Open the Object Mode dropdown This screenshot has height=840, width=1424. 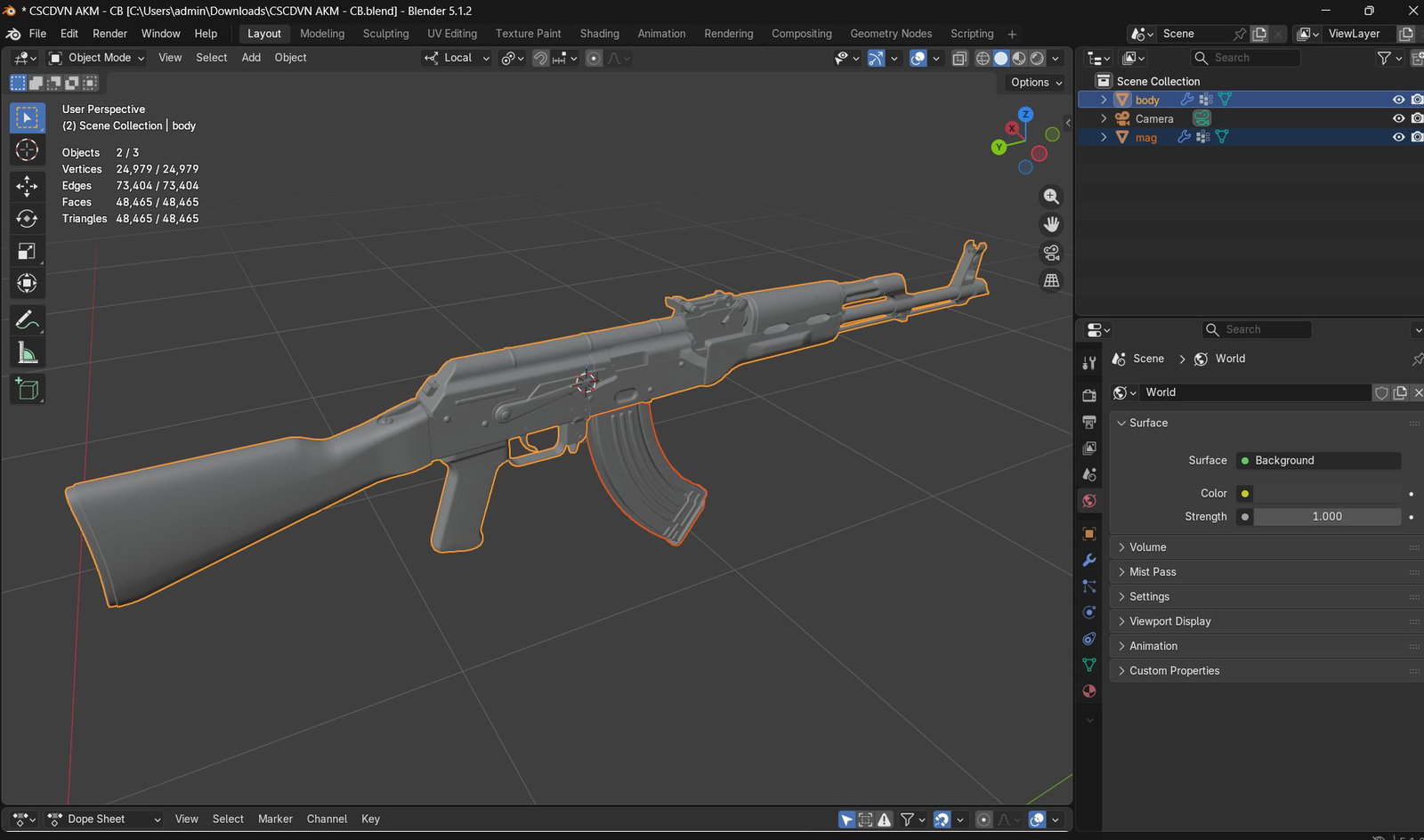pos(96,58)
